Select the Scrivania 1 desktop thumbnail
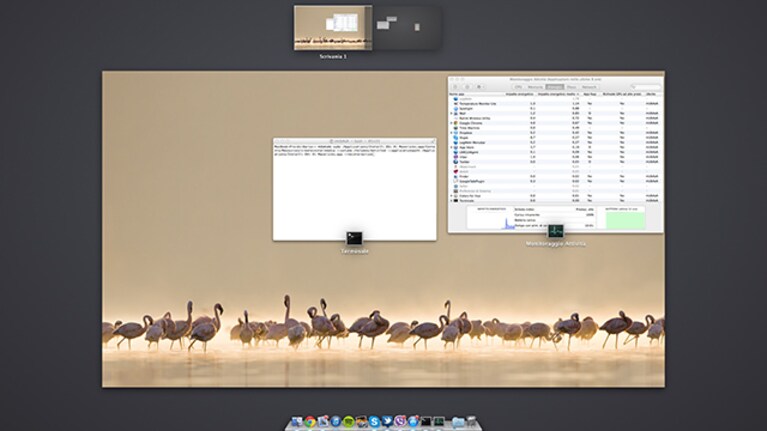Screen dimensions: 767x431 click(x=333, y=27)
